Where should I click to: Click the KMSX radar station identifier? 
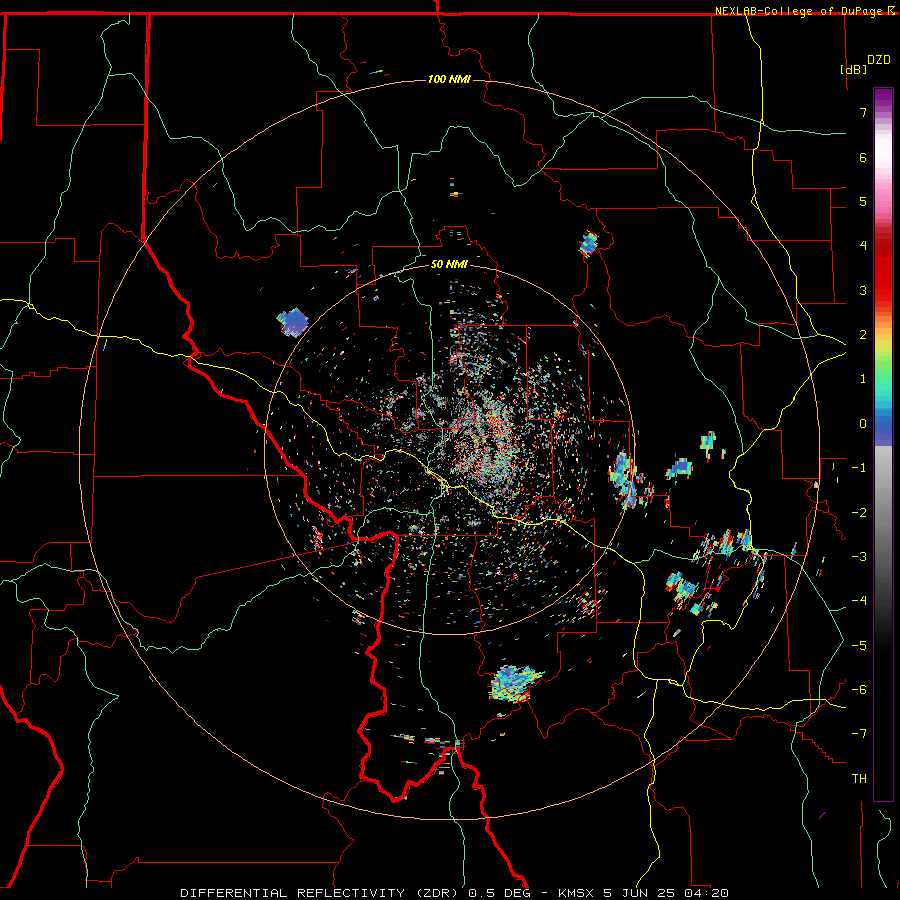click(x=576, y=893)
